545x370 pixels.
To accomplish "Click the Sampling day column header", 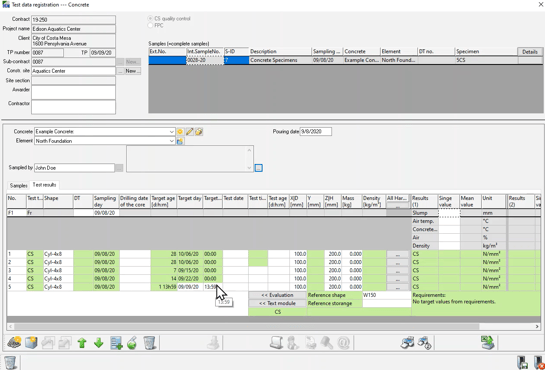I will coord(106,202).
